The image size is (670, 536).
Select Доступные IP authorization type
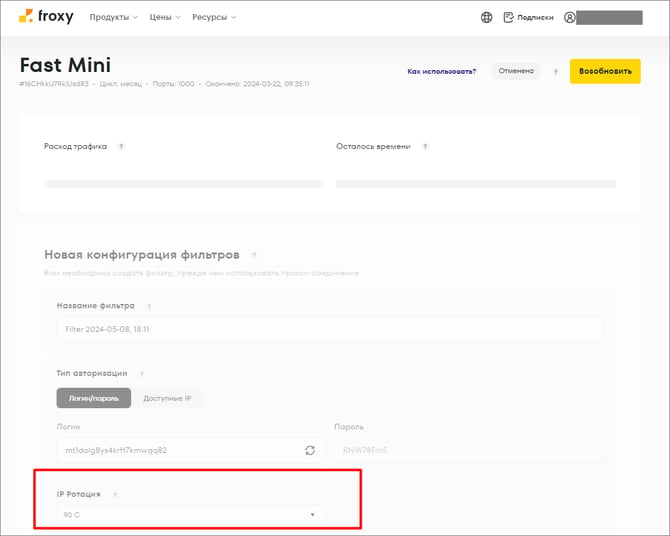(167, 398)
